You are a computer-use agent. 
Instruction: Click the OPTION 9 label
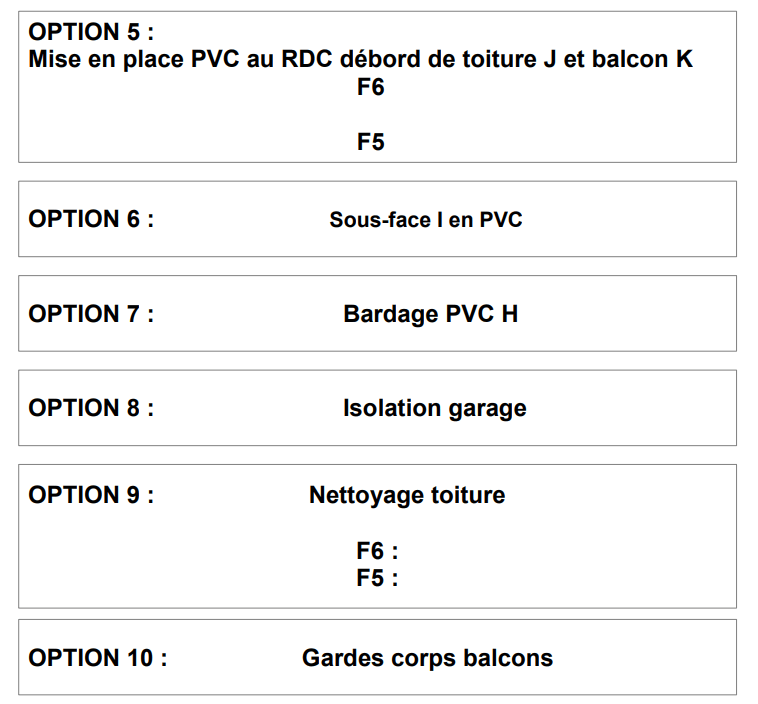coord(91,495)
